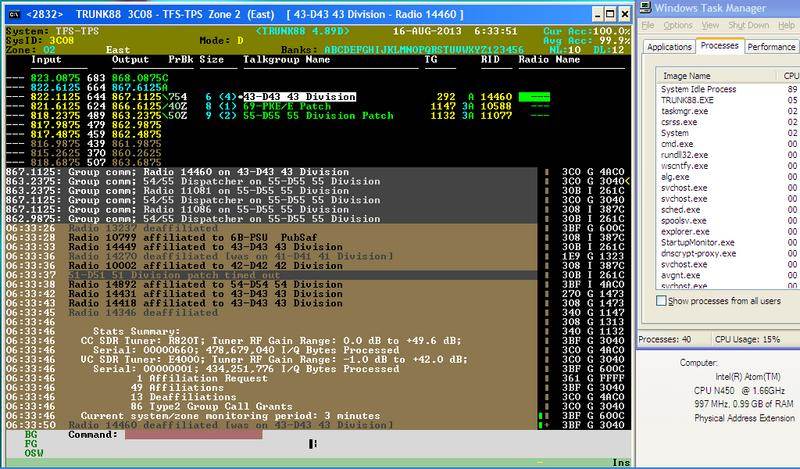Click the green radio name bar for RID 14460

534,97
